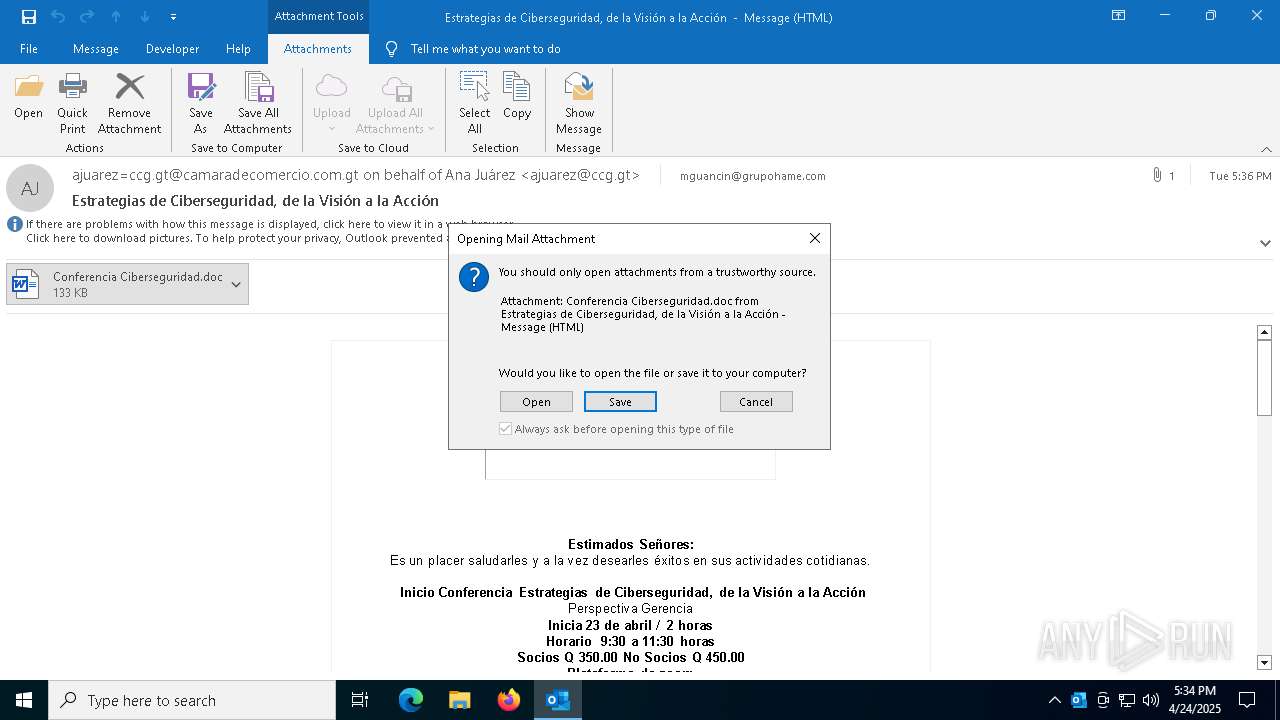Open the attachment dropdown arrow for Conferencia Ciberseguridad.doc
The width and height of the screenshot is (1280, 720).
pyautogui.click(x=236, y=284)
